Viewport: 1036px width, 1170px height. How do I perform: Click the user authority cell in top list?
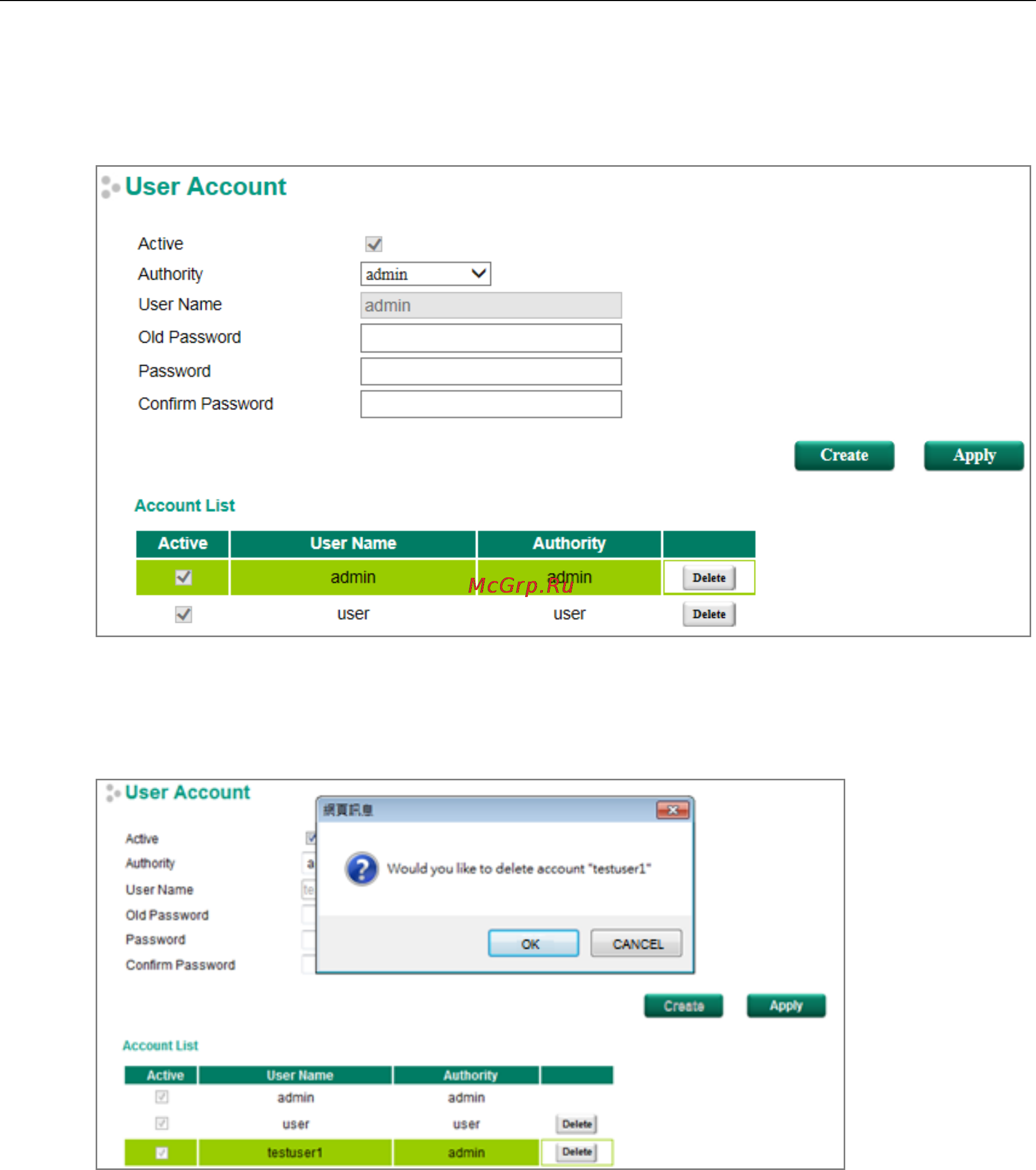[x=569, y=614]
